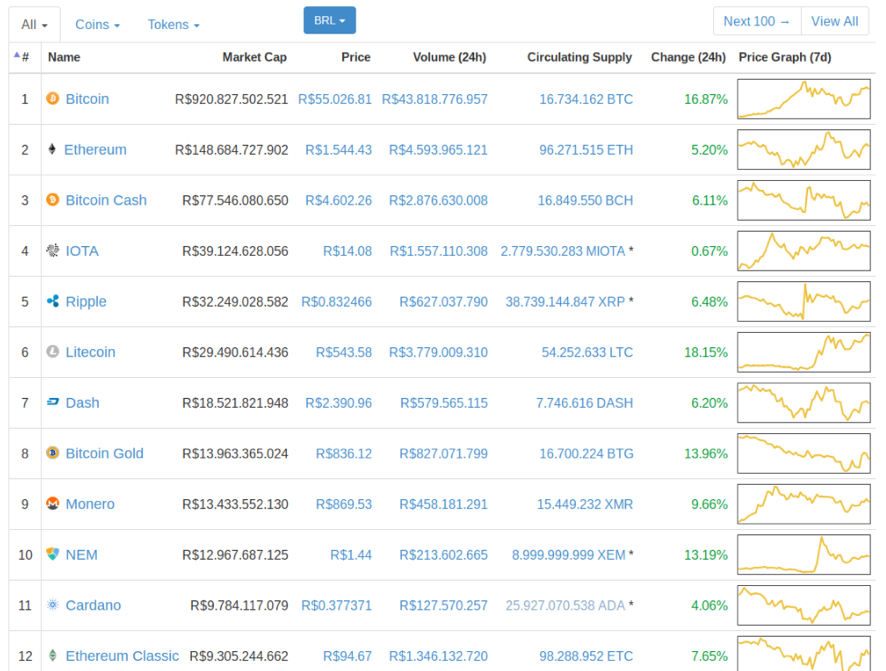
Task: Open the Bitcoin Gold 7d price graph
Action: [x=804, y=453]
